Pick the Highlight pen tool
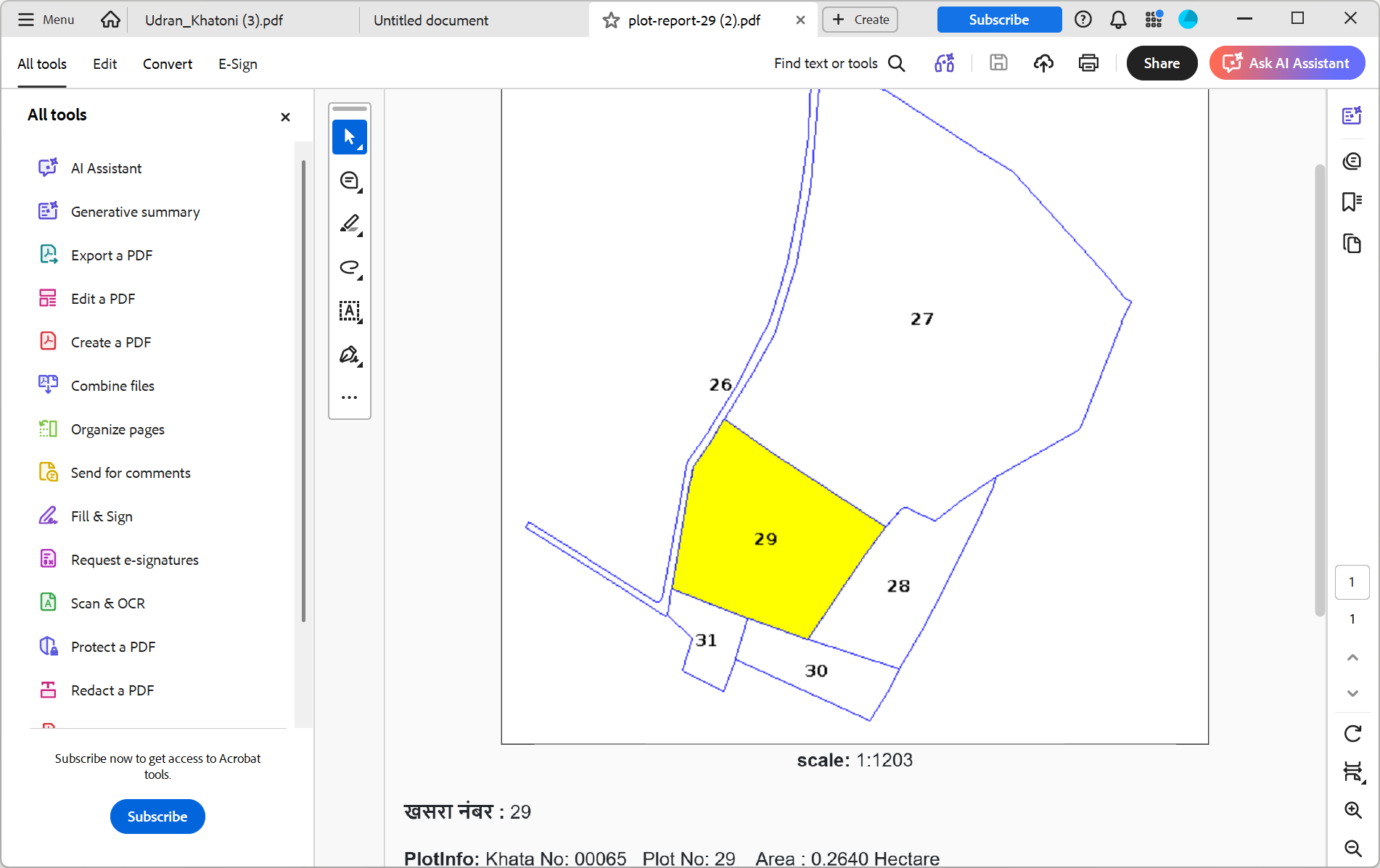The height and width of the screenshot is (868, 1380). coord(350,224)
